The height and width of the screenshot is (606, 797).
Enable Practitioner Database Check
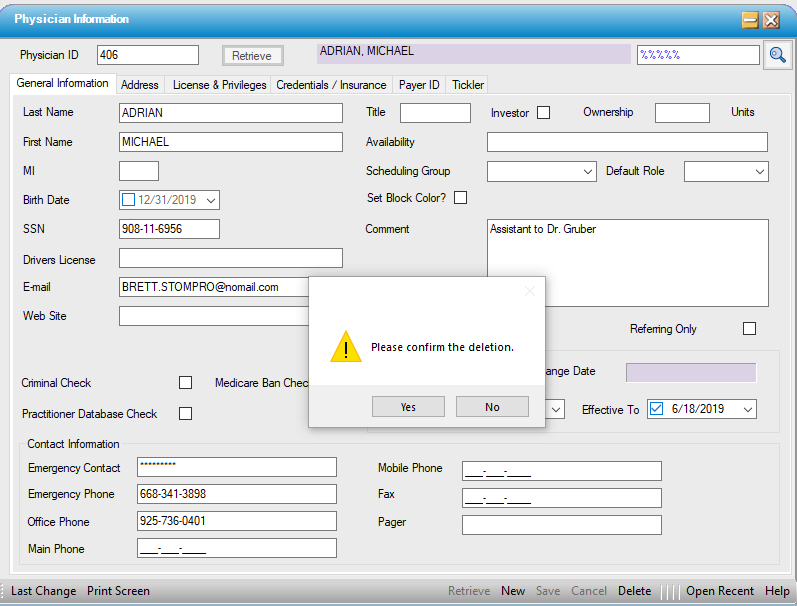(x=185, y=414)
